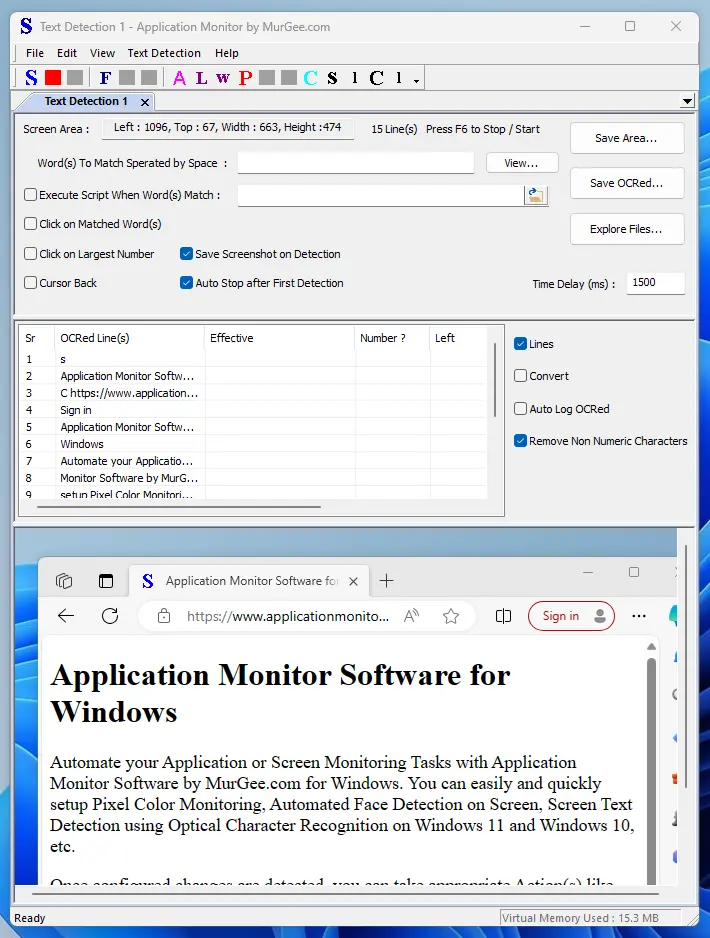Click the magenta A toolbar icon

coord(179,78)
